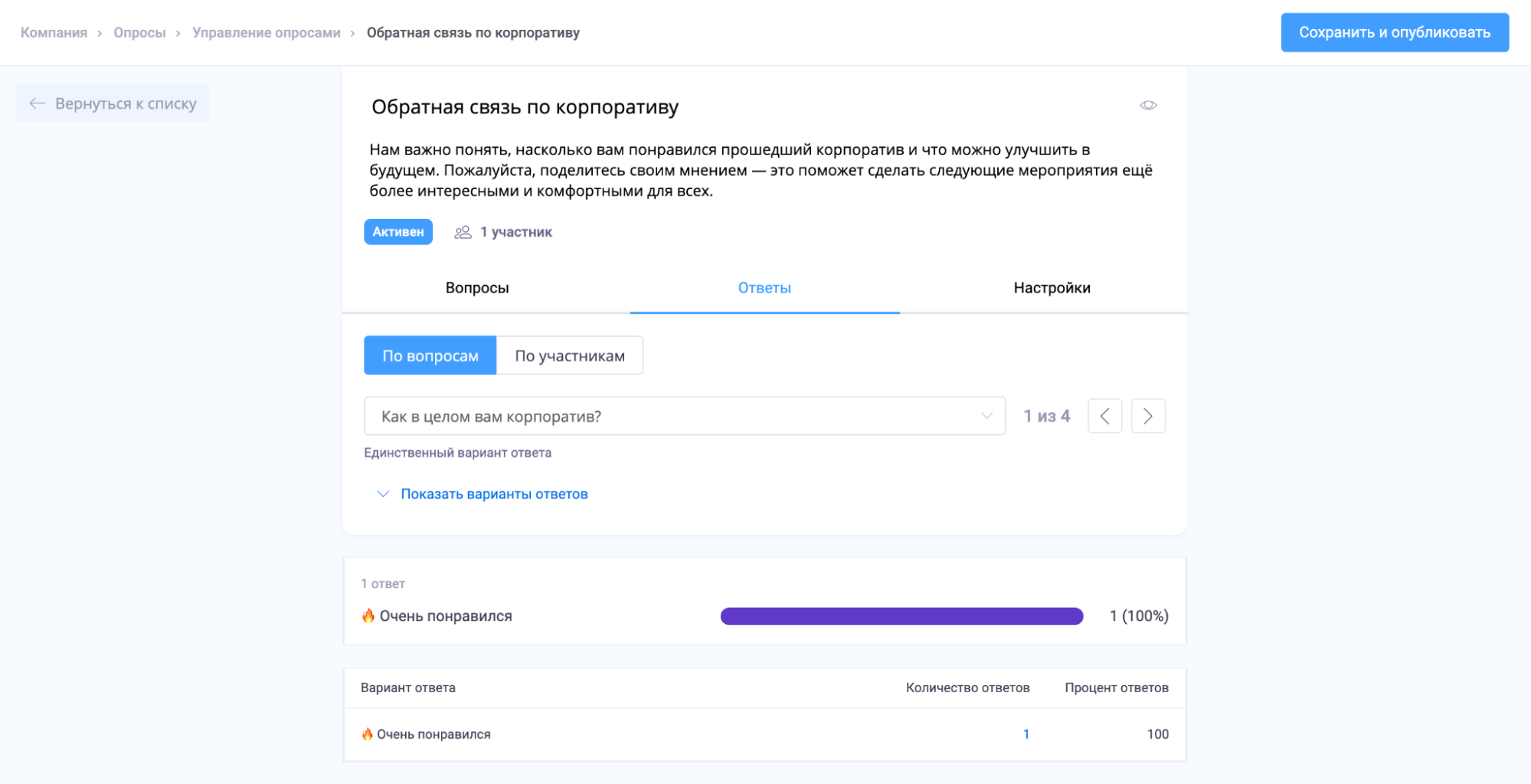Open the Настройки tab

coord(1052,288)
